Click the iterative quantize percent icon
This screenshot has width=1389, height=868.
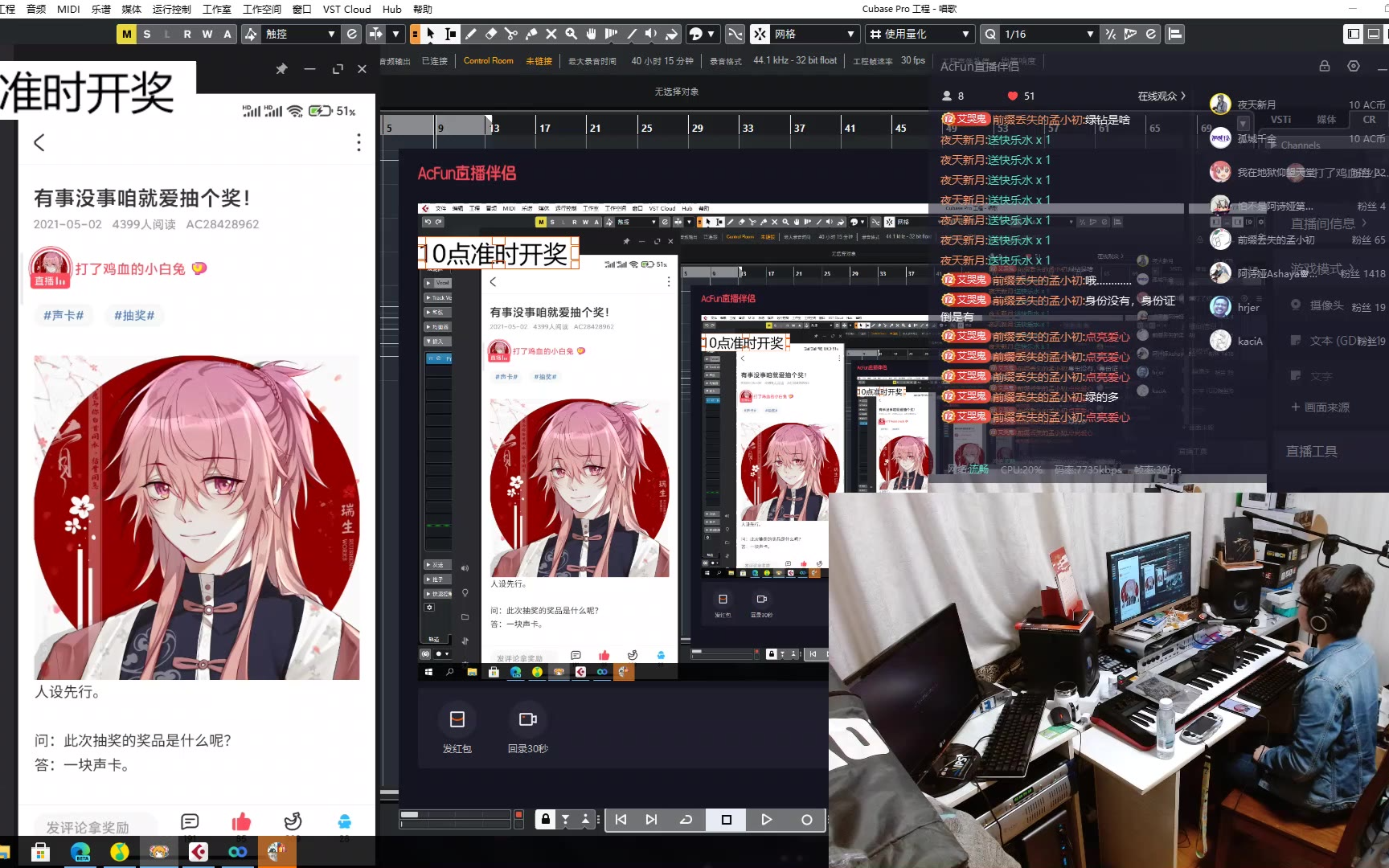(1111, 34)
